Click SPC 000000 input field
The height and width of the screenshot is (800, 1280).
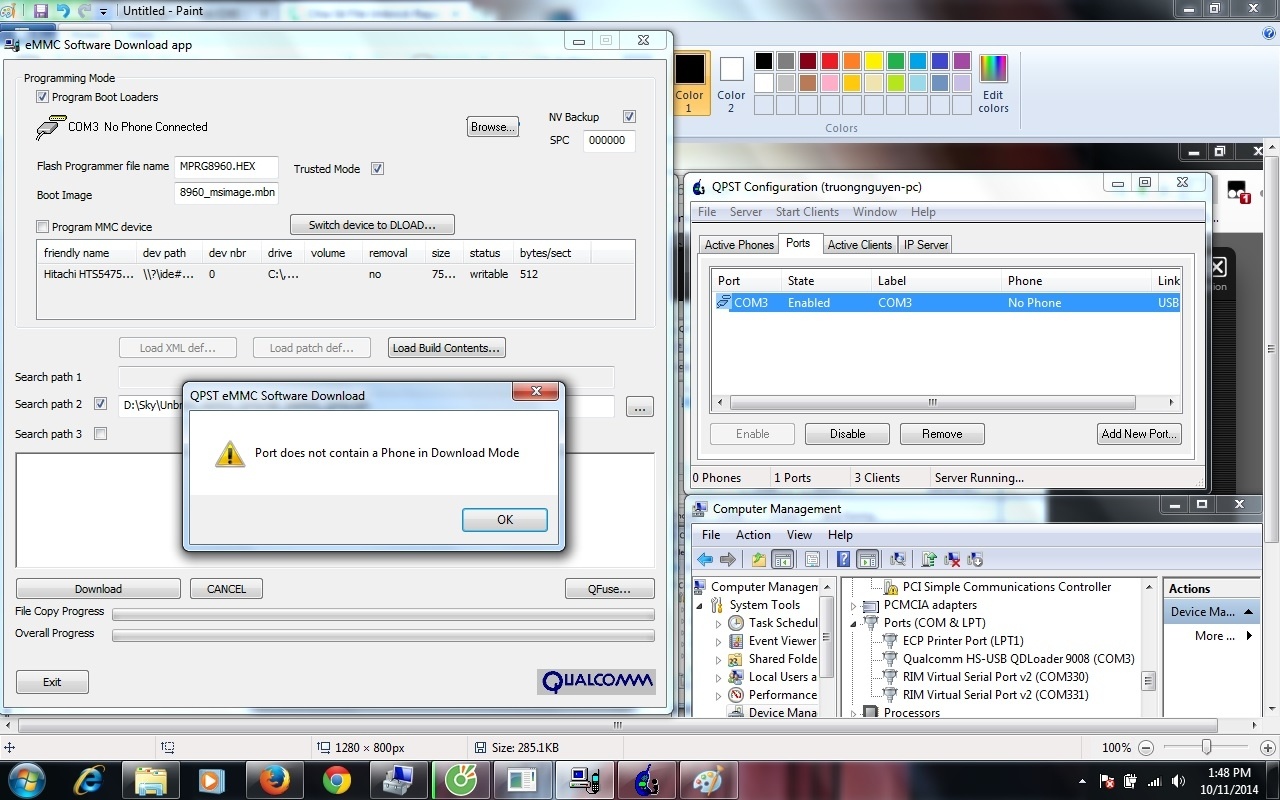[608, 141]
